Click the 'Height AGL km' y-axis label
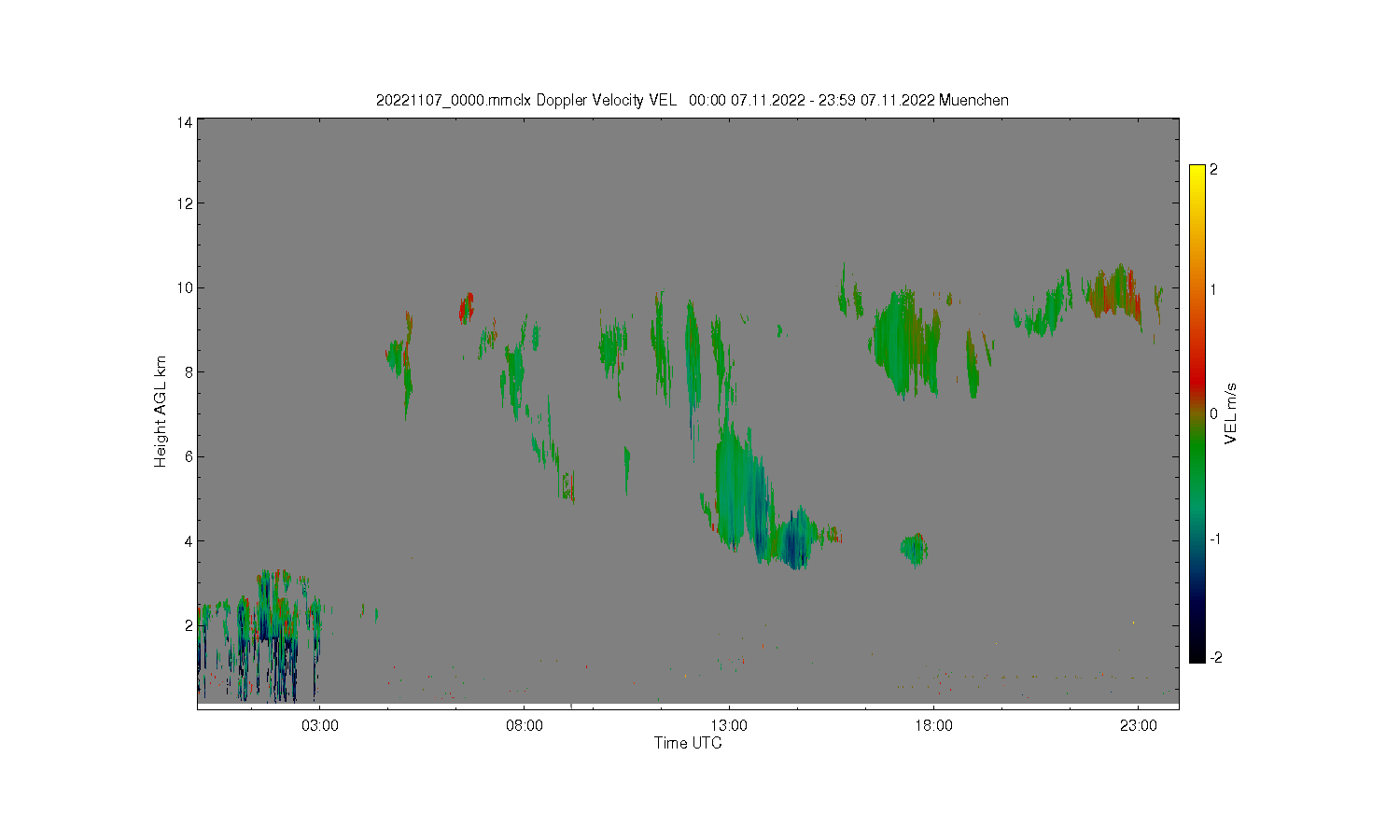 click(161, 412)
